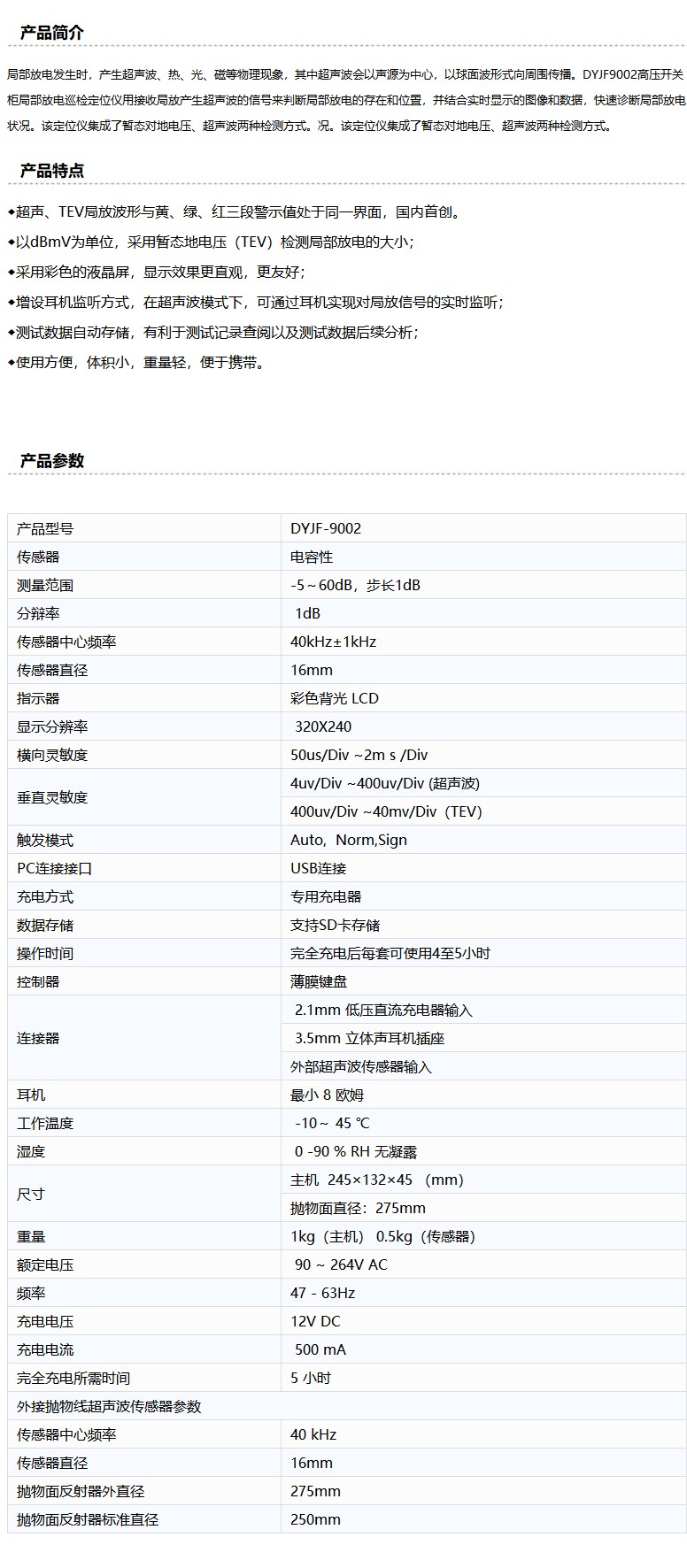Click the 抛物面反射器外直径 row label

tap(81, 1491)
